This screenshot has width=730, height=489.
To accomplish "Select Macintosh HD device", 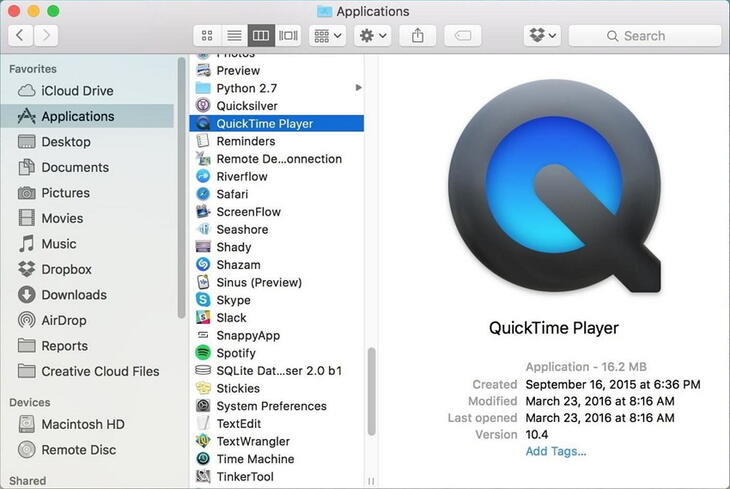I will [x=87, y=424].
